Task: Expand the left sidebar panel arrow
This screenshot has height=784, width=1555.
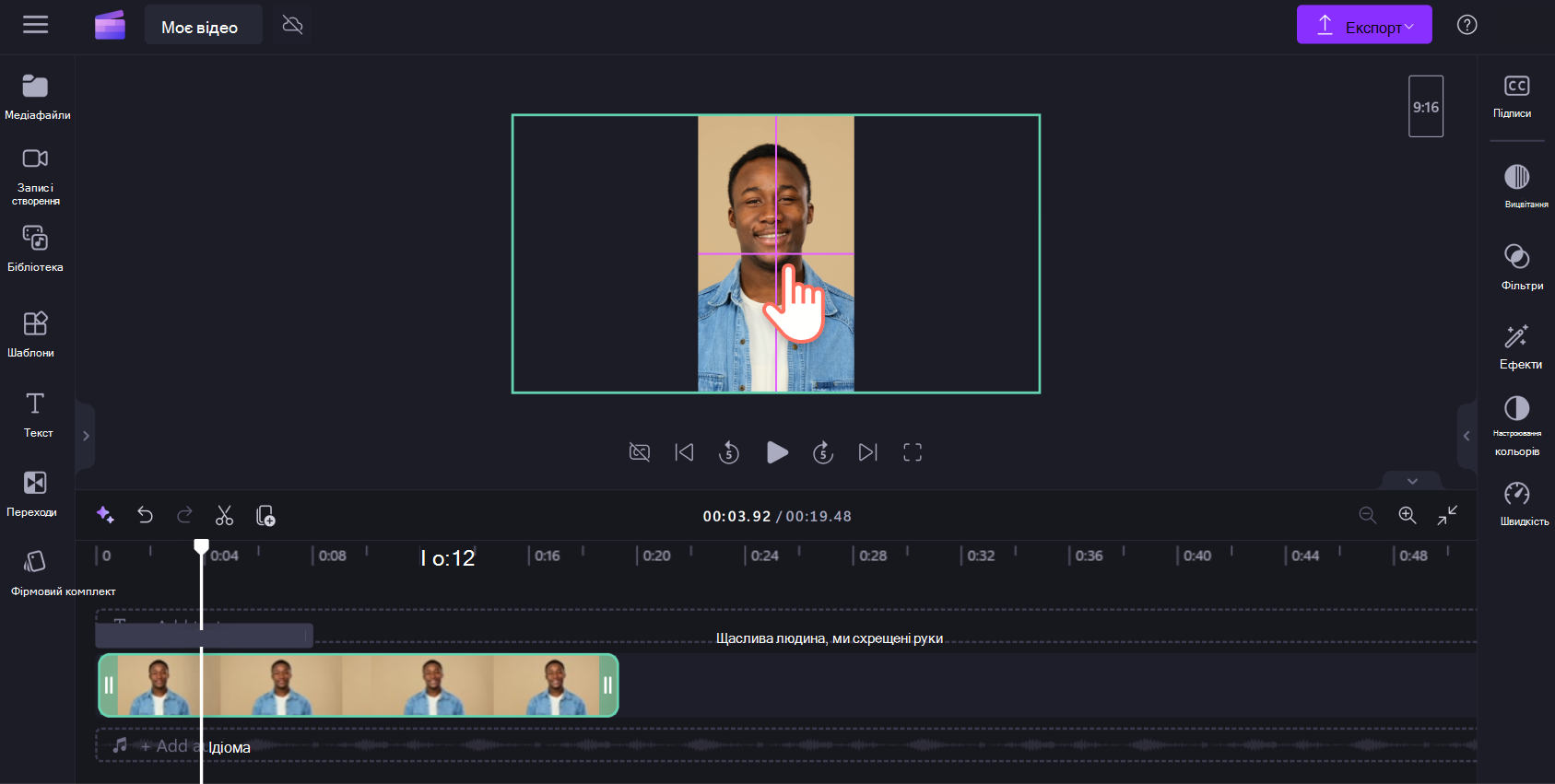Action: (85, 436)
